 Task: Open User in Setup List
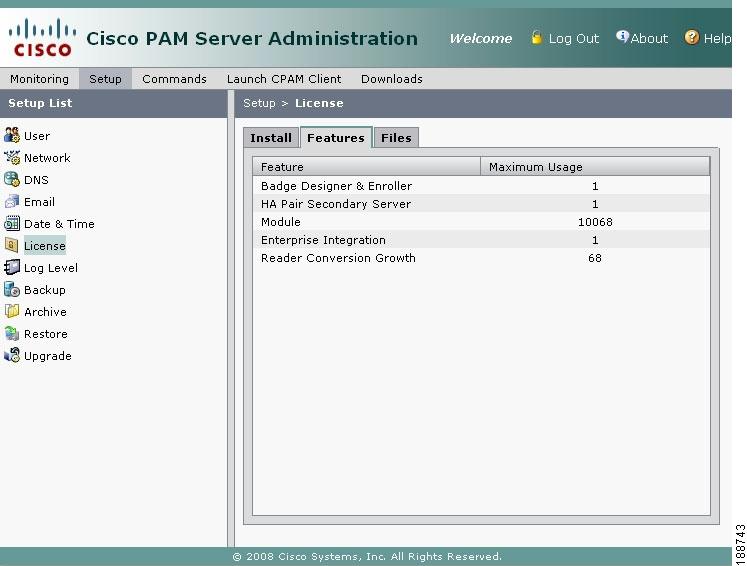[x=37, y=136]
